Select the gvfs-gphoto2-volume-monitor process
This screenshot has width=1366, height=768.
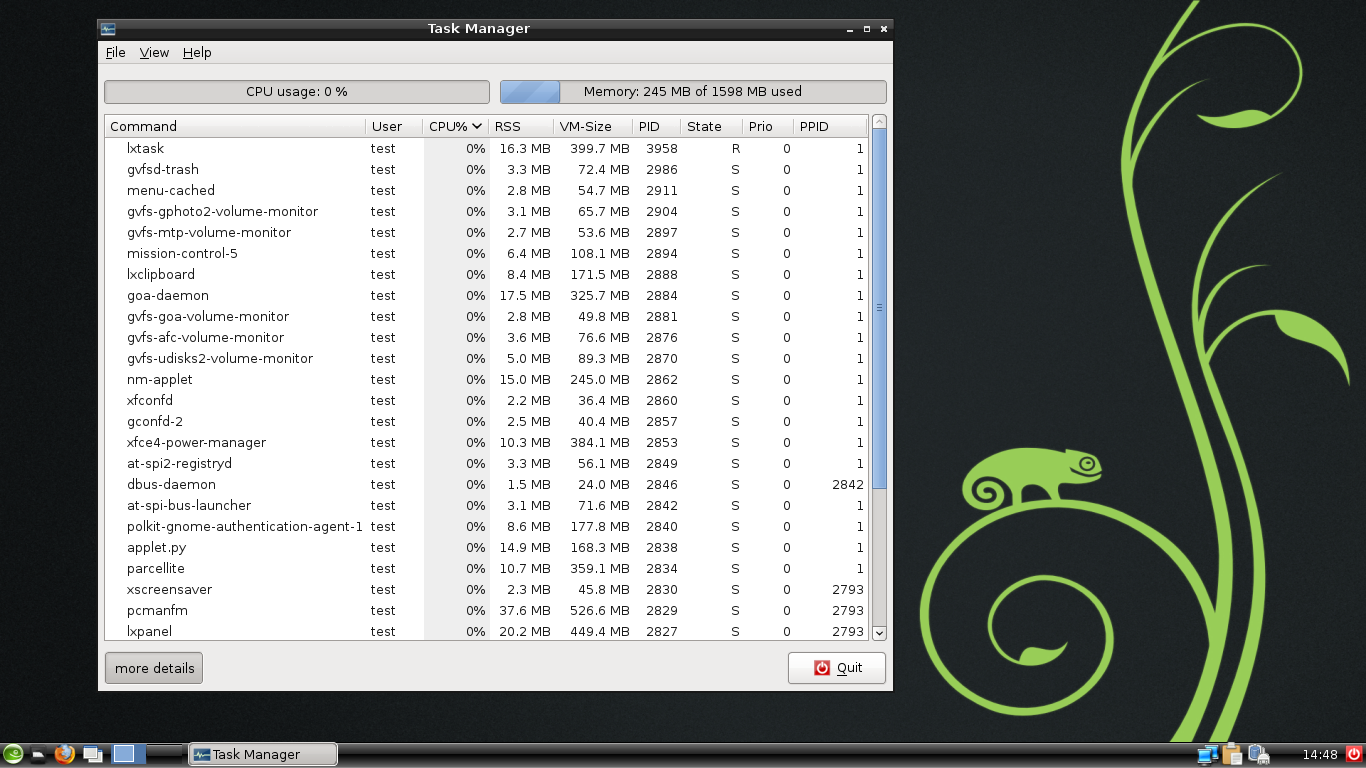486,211
